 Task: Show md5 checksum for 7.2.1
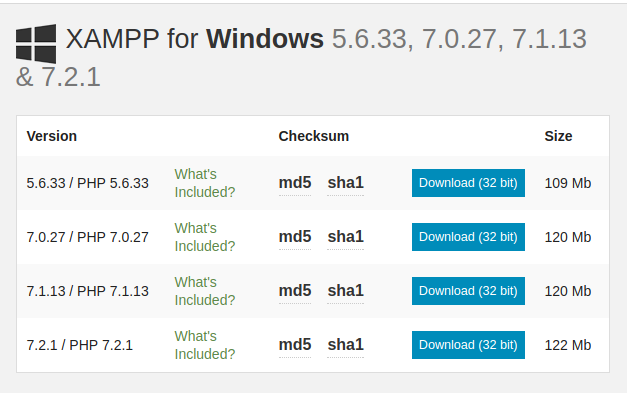point(295,345)
